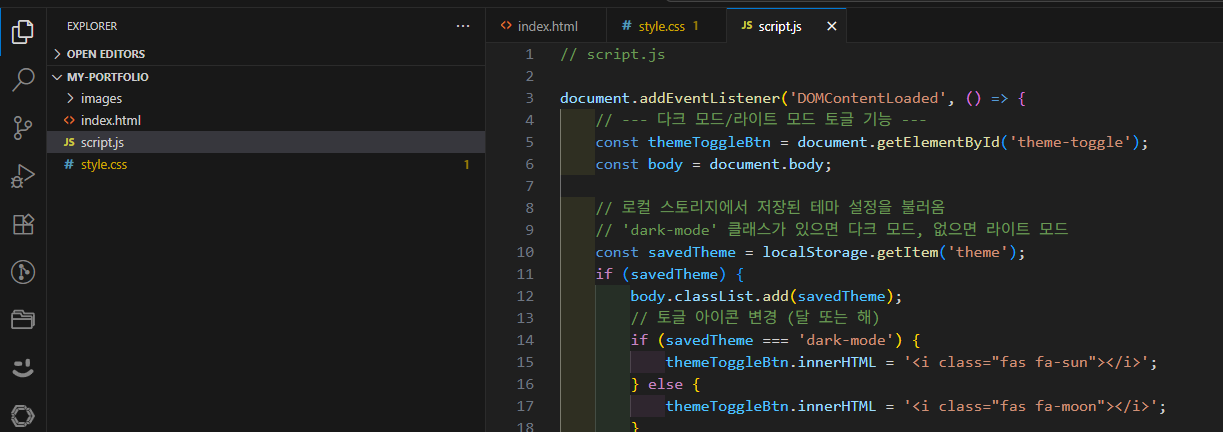Open the Git Graph icon in activity bar

coord(23,272)
